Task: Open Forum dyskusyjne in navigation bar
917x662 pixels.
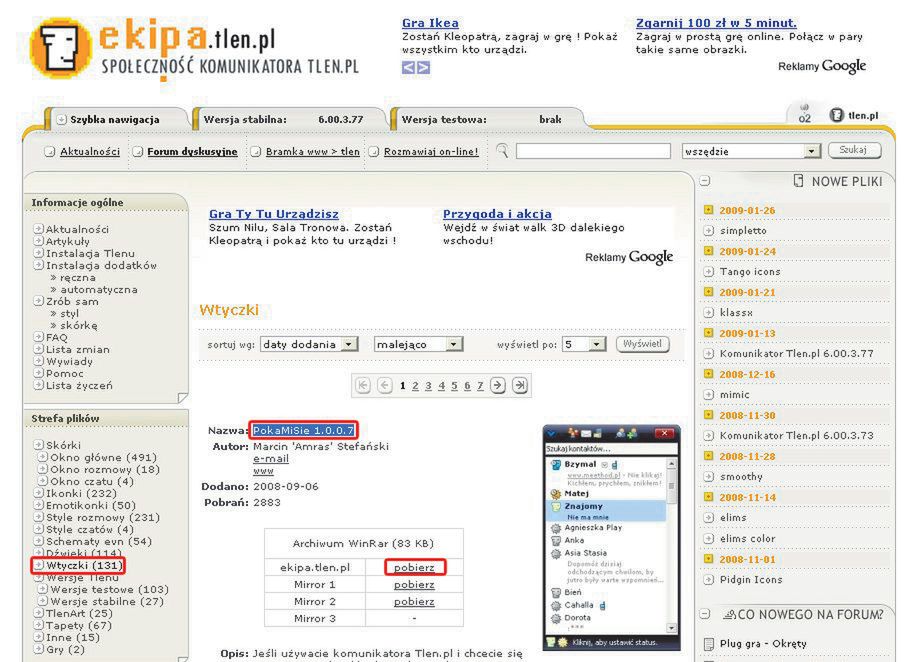Action: [x=192, y=151]
